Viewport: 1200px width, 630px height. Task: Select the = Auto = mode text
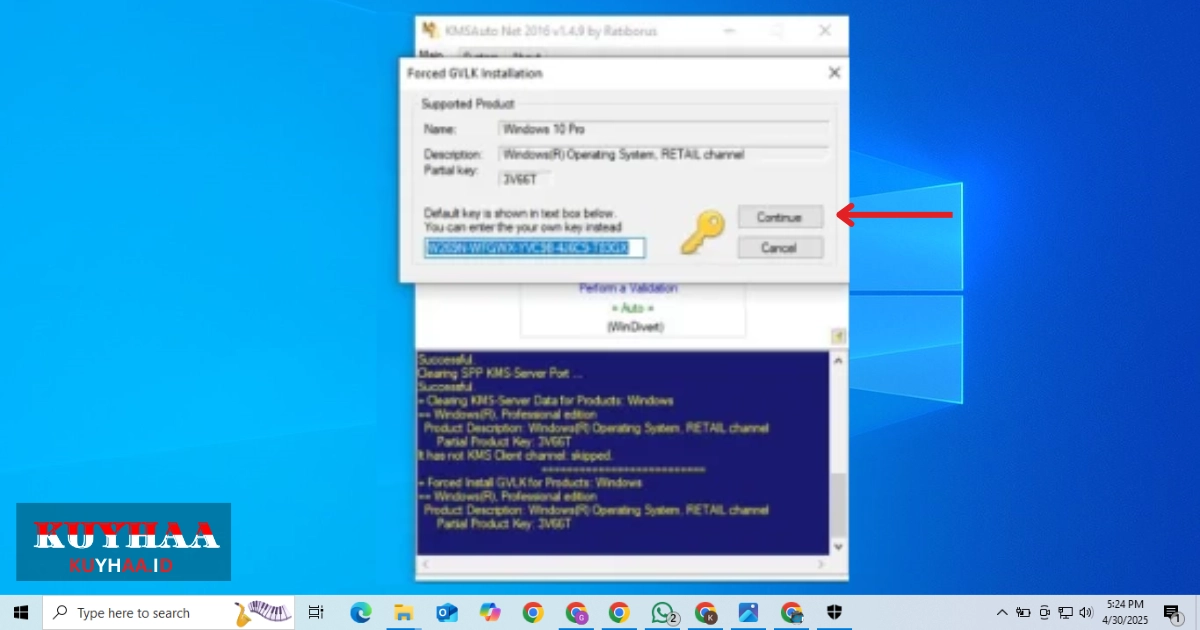pos(632,309)
